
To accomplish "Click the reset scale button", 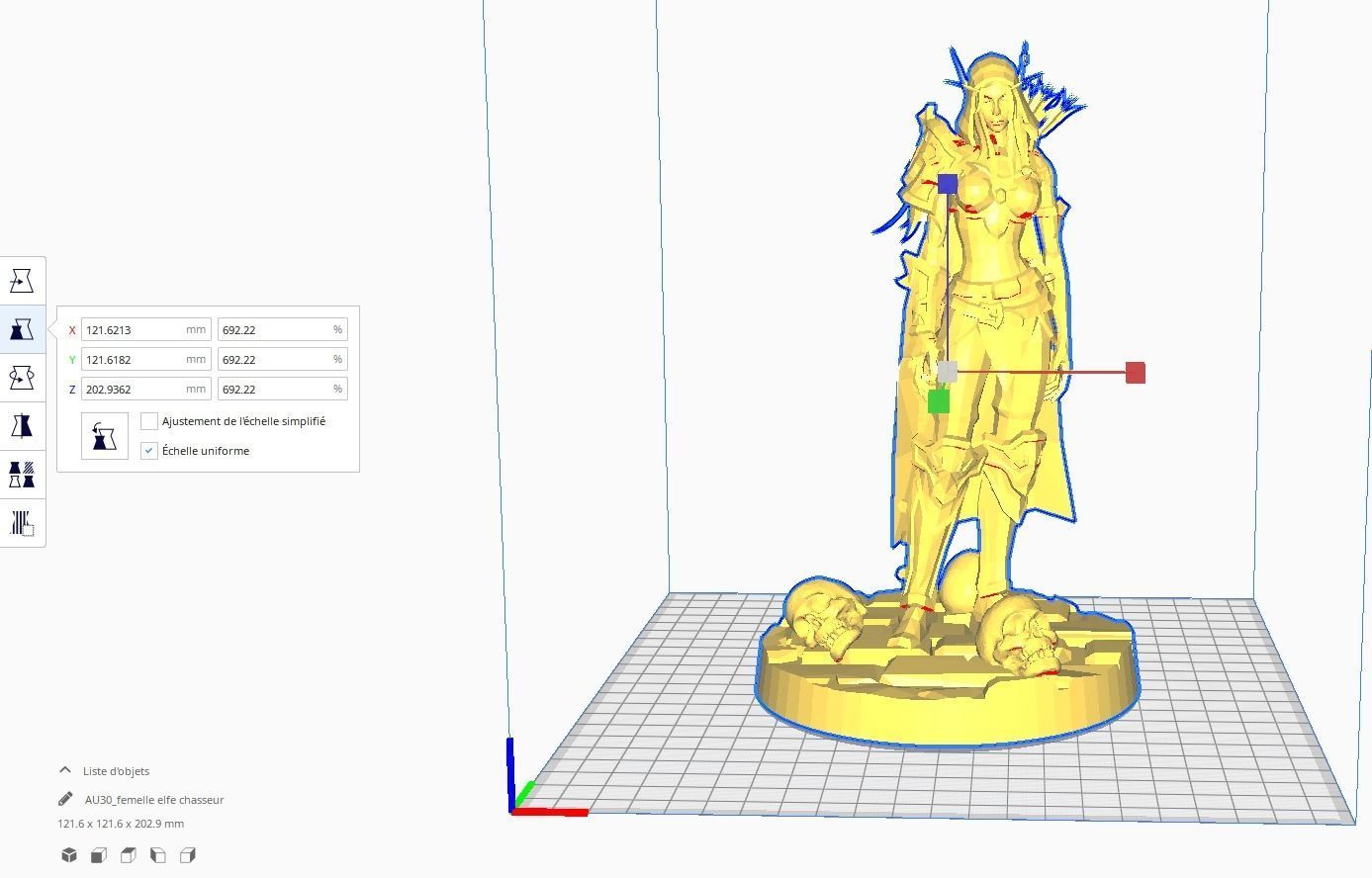I will [105, 436].
